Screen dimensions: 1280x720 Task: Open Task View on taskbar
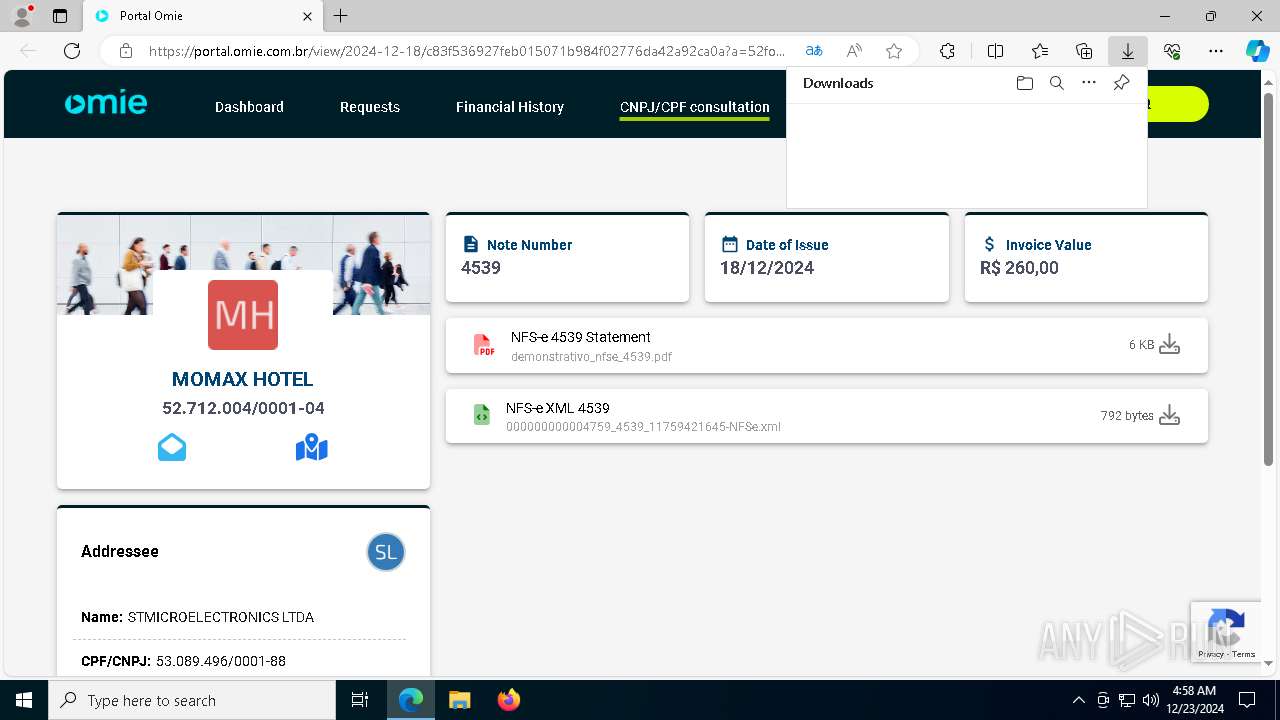(360, 700)
